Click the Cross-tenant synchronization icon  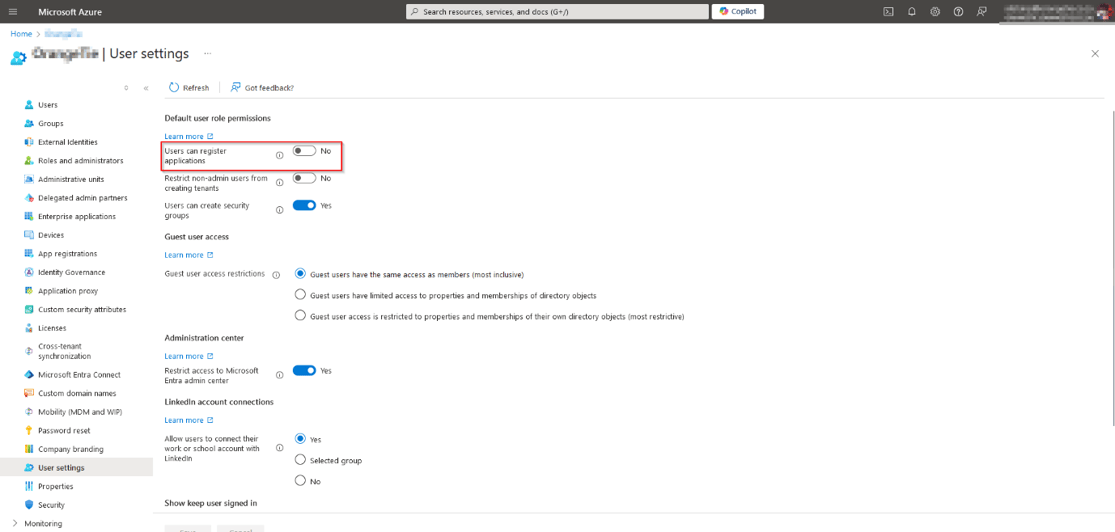(29, 351)
